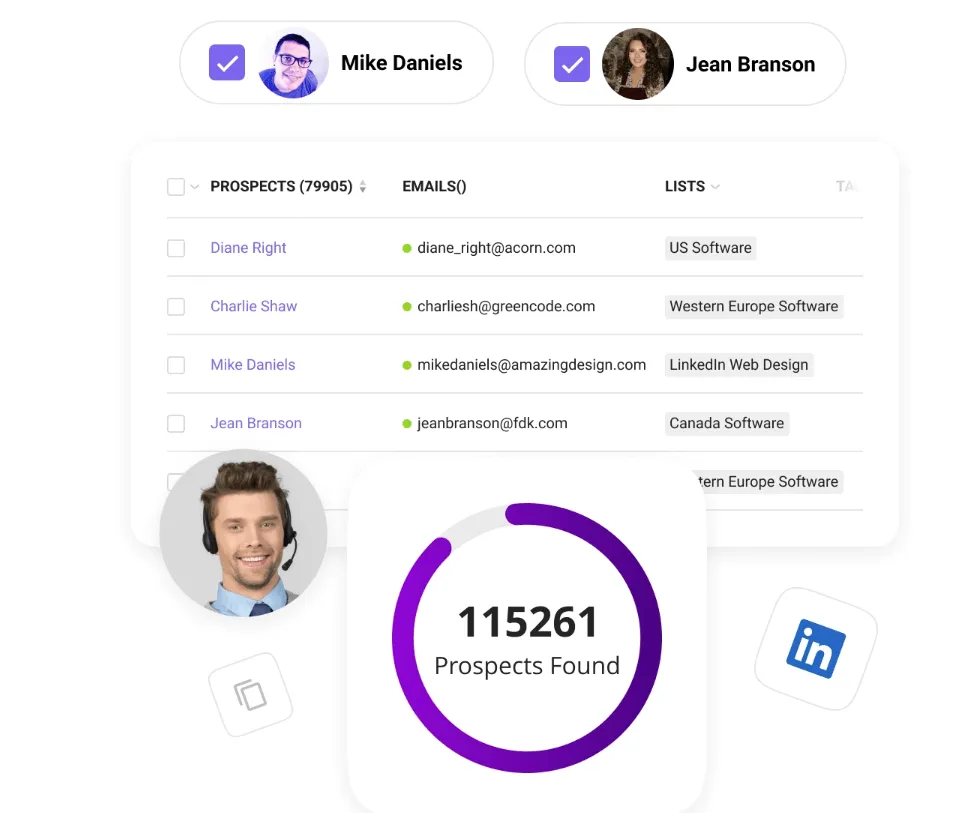Image resolution: width=958 pixels, height=813 pixels.
Task: Click the EMAILS() column header
Action: click(x=434, y=186)
